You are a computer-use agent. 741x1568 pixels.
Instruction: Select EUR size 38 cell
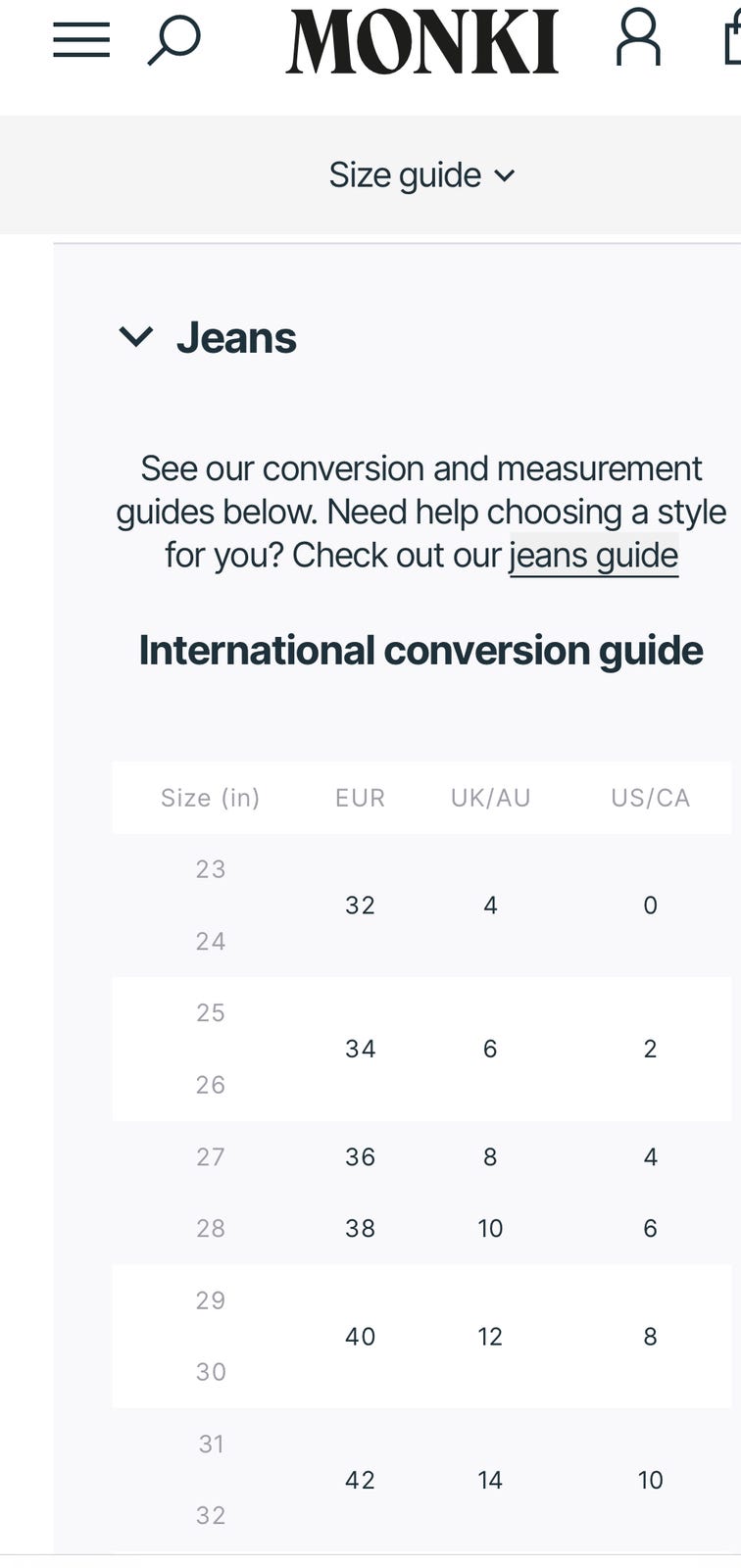pyautogui.click(x=360, y=1228)
